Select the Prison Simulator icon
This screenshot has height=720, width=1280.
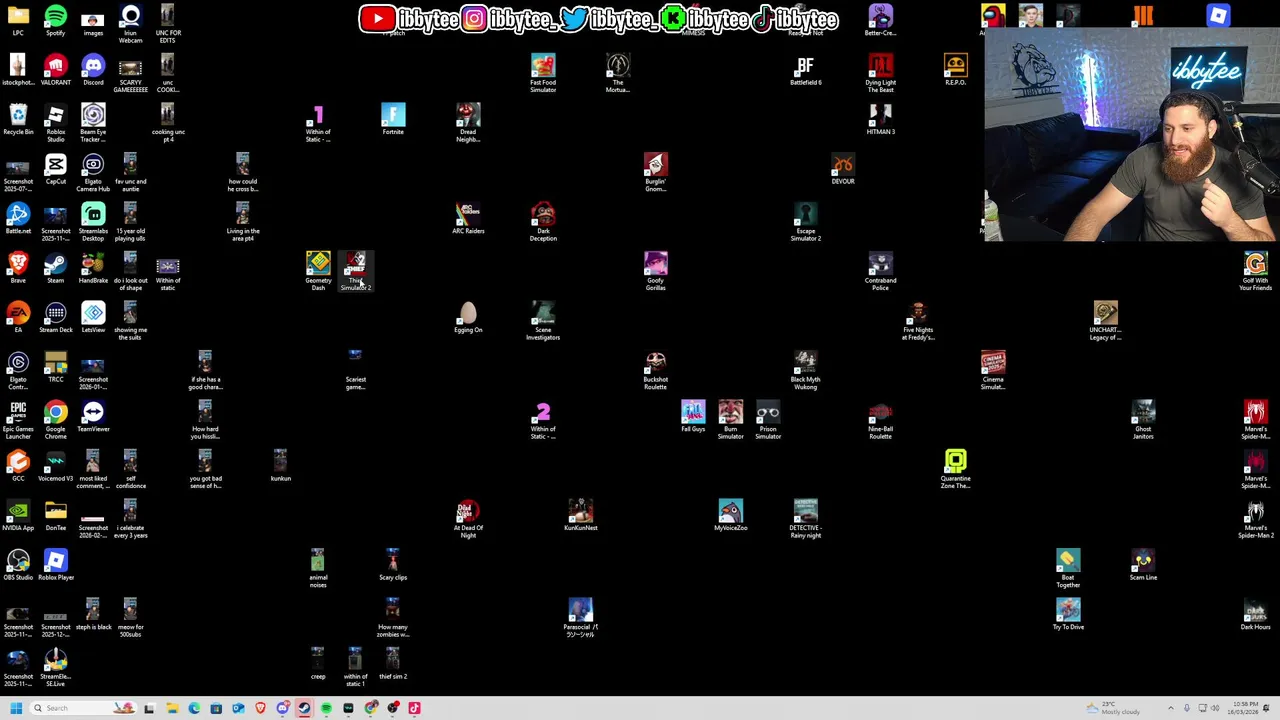point(768,421)
